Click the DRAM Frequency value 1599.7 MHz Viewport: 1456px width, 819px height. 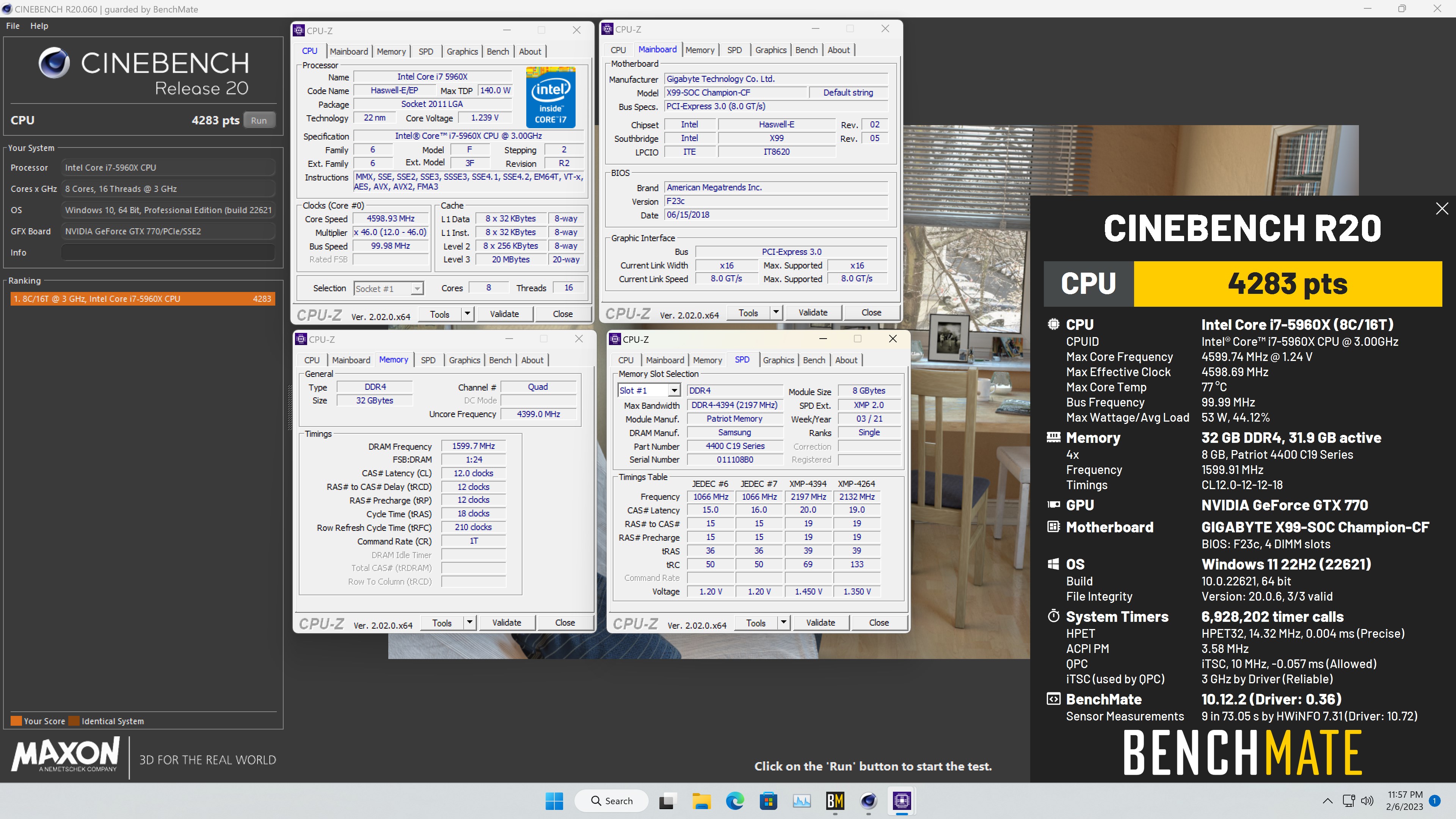coord(473,446)
